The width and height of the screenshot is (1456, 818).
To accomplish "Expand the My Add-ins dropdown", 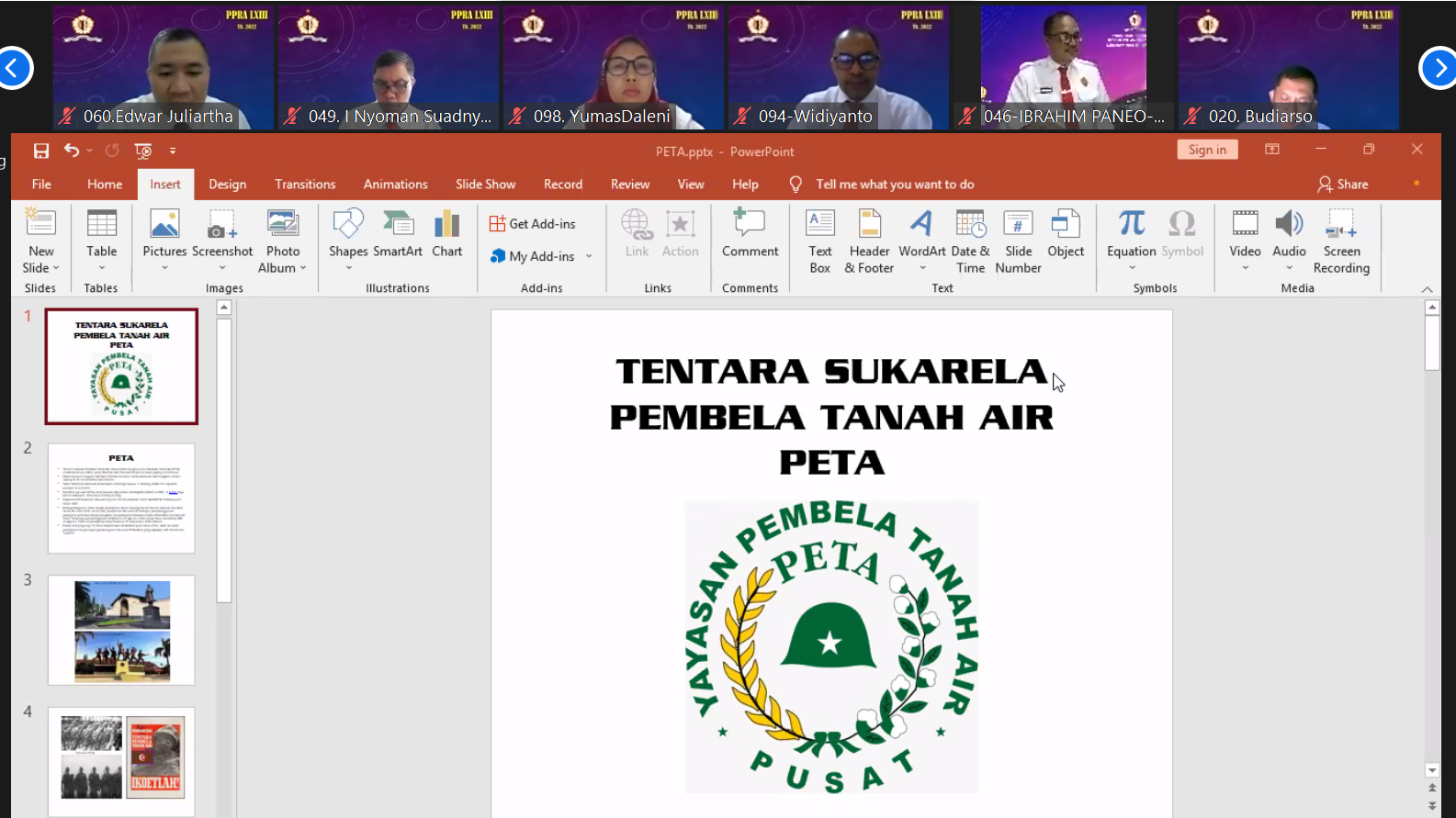I will [589, 256].
